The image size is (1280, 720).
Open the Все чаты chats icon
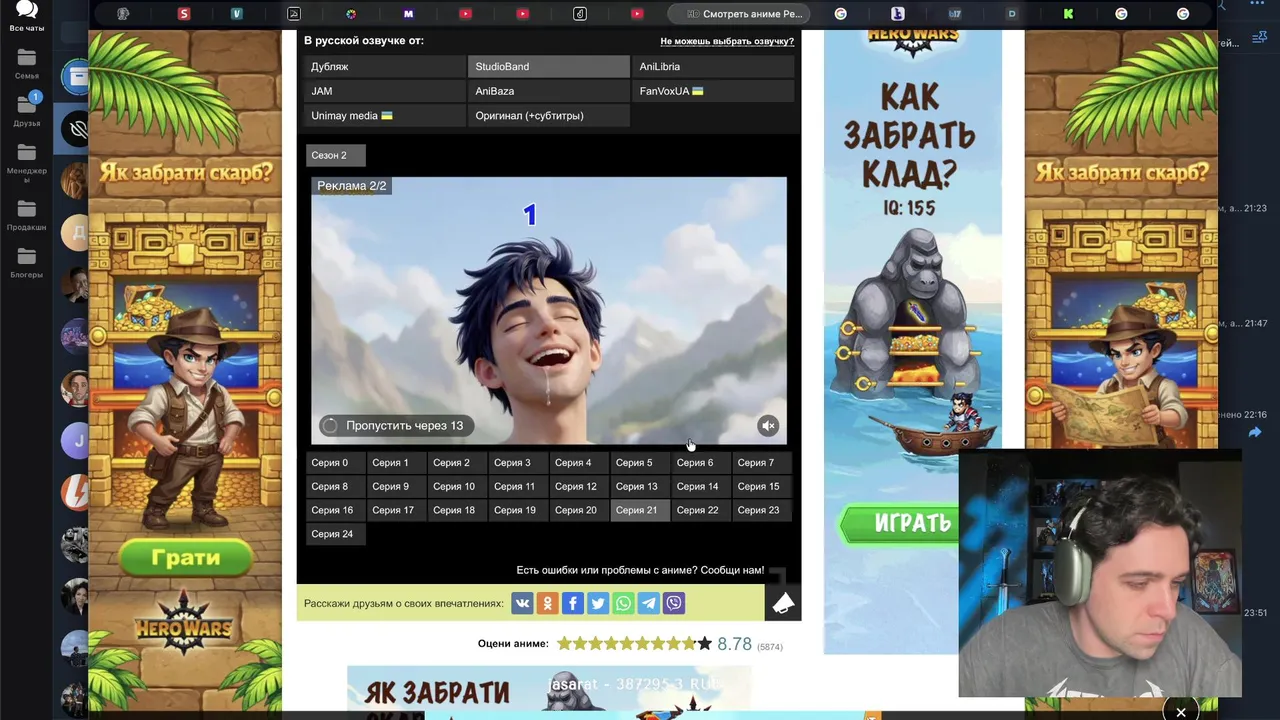pyautogui.click(x=27, y=16)
